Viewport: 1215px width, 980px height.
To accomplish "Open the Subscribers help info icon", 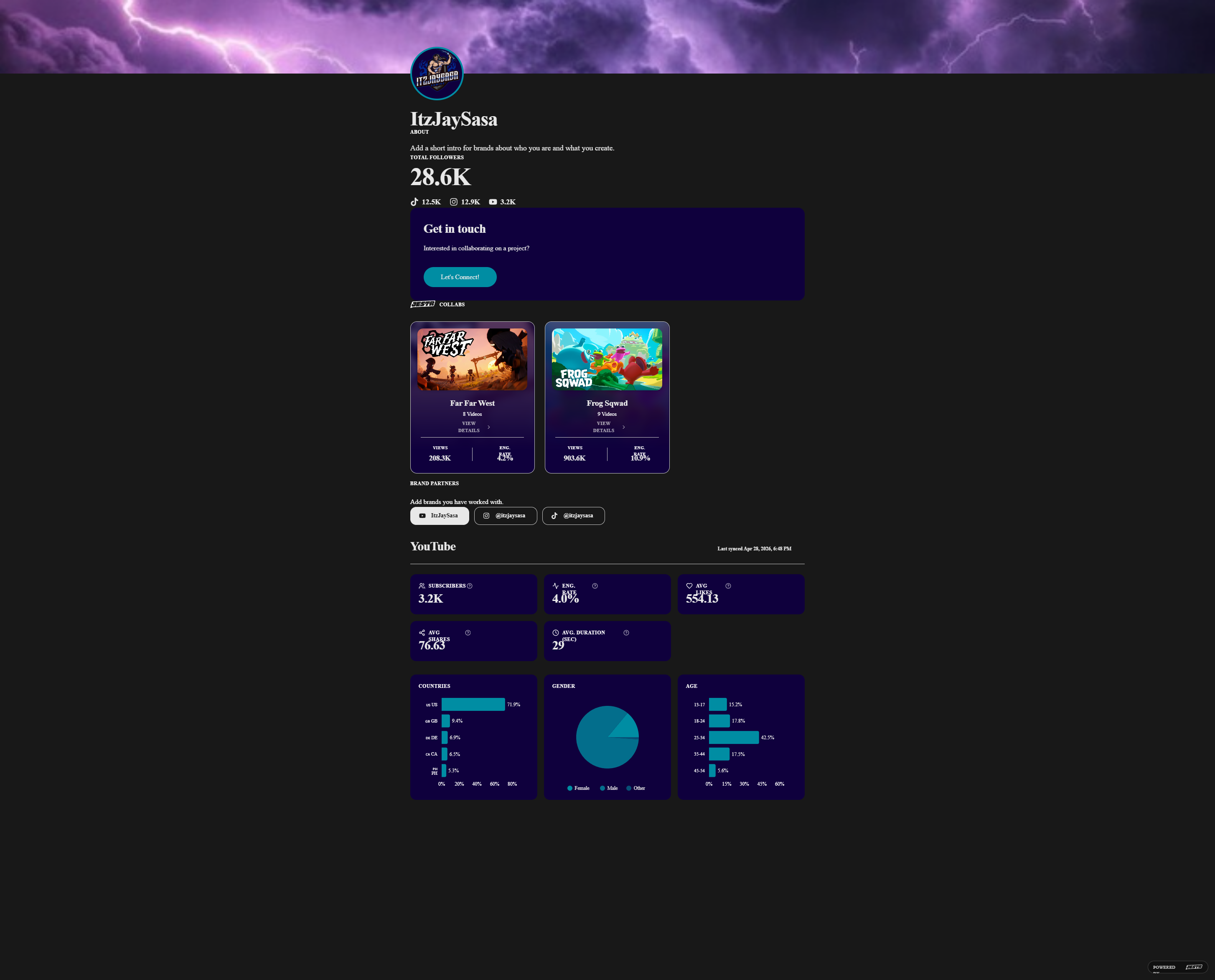I will point(470,586).
